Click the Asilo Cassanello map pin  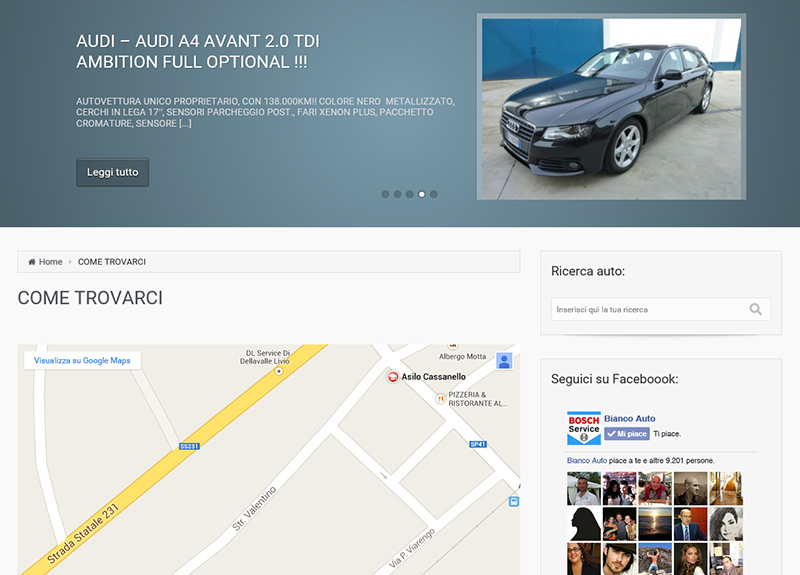pos(392,377)
